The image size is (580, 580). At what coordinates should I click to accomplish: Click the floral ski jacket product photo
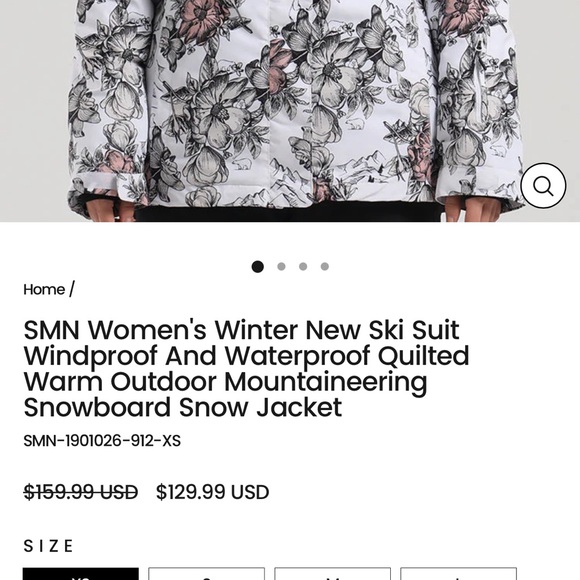click(290, 111)
